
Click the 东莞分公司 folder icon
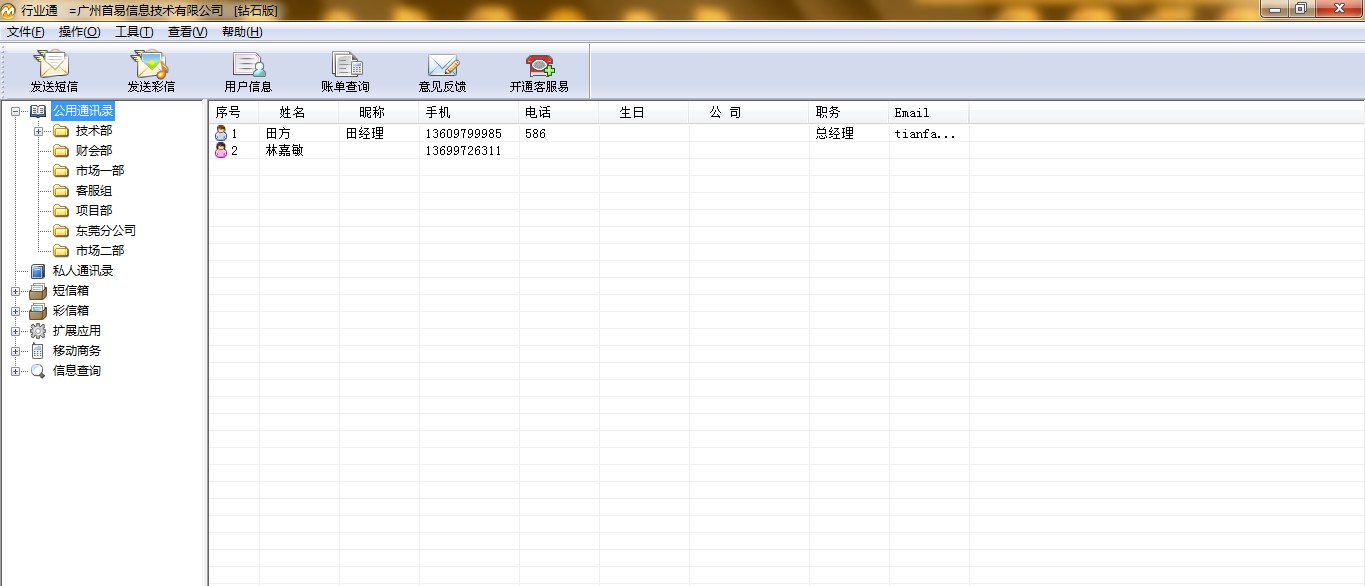[61, 231]
